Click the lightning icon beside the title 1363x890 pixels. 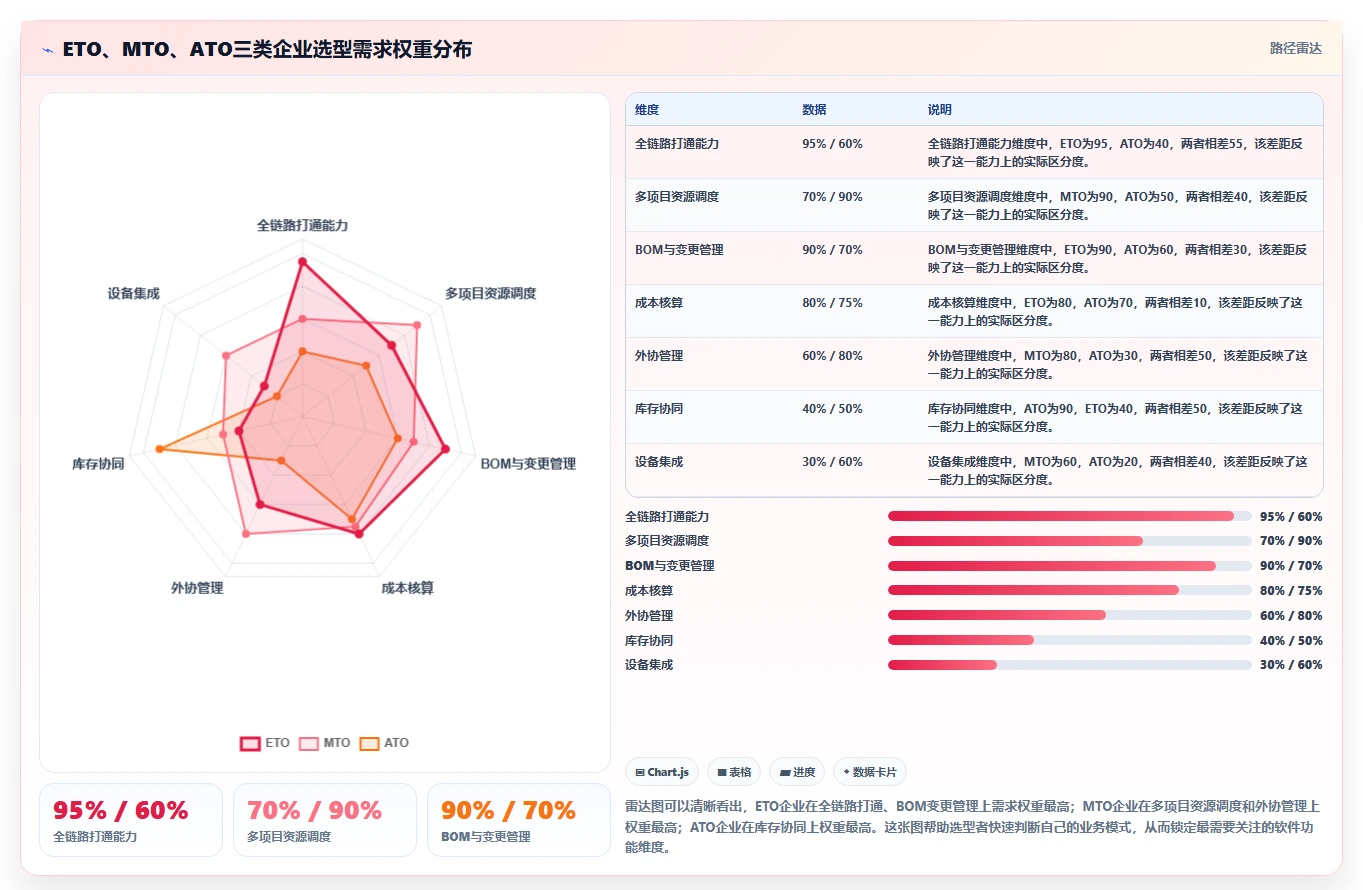(47, 50)
